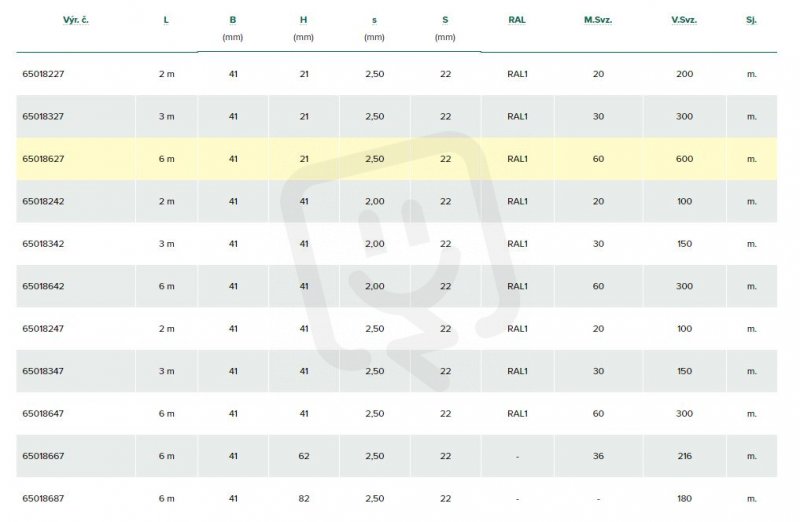Click the RAL column header

coord(517,20)
